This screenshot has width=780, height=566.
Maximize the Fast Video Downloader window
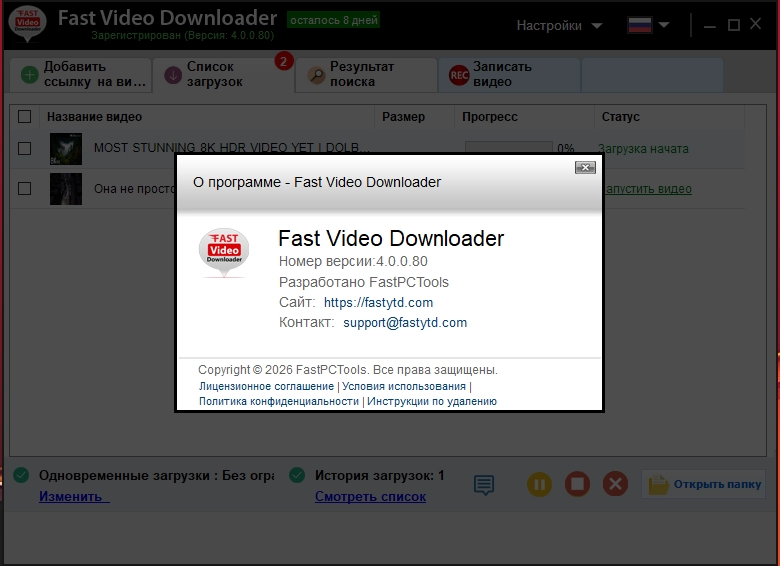734,25
